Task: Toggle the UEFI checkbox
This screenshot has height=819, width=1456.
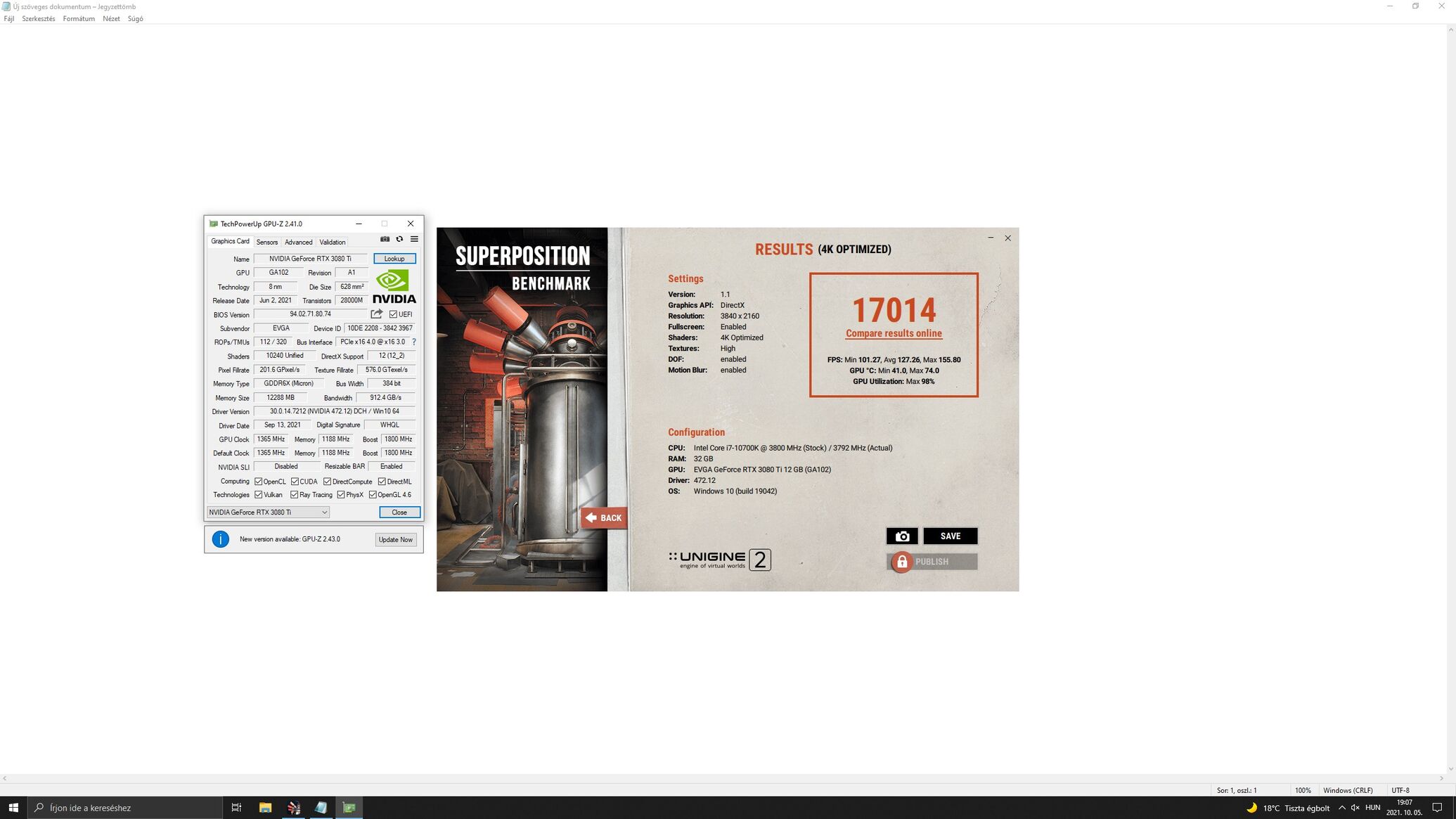Action: pos(393,314)
